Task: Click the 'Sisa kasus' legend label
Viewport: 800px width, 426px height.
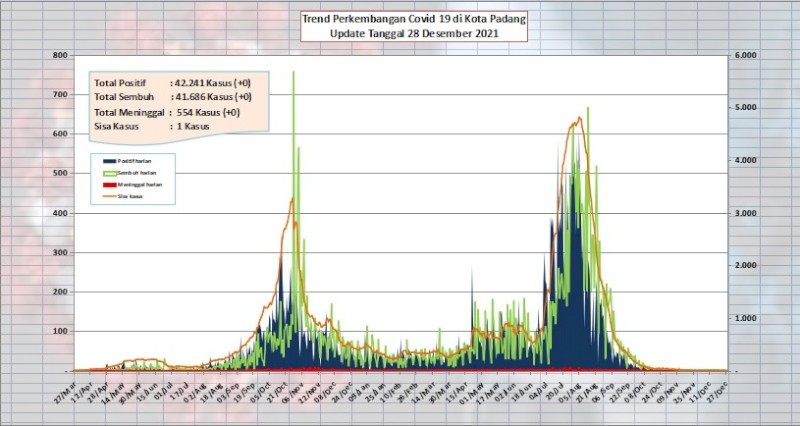Action: [x=130, y=196]
